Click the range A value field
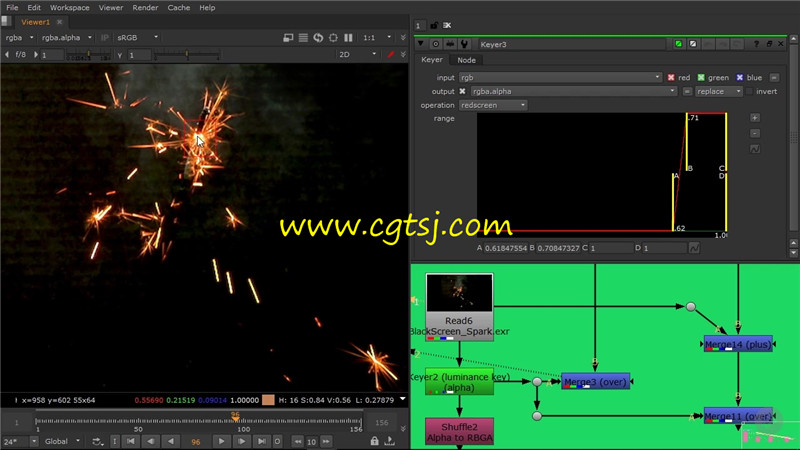800x450 pixels. point(505,248)
